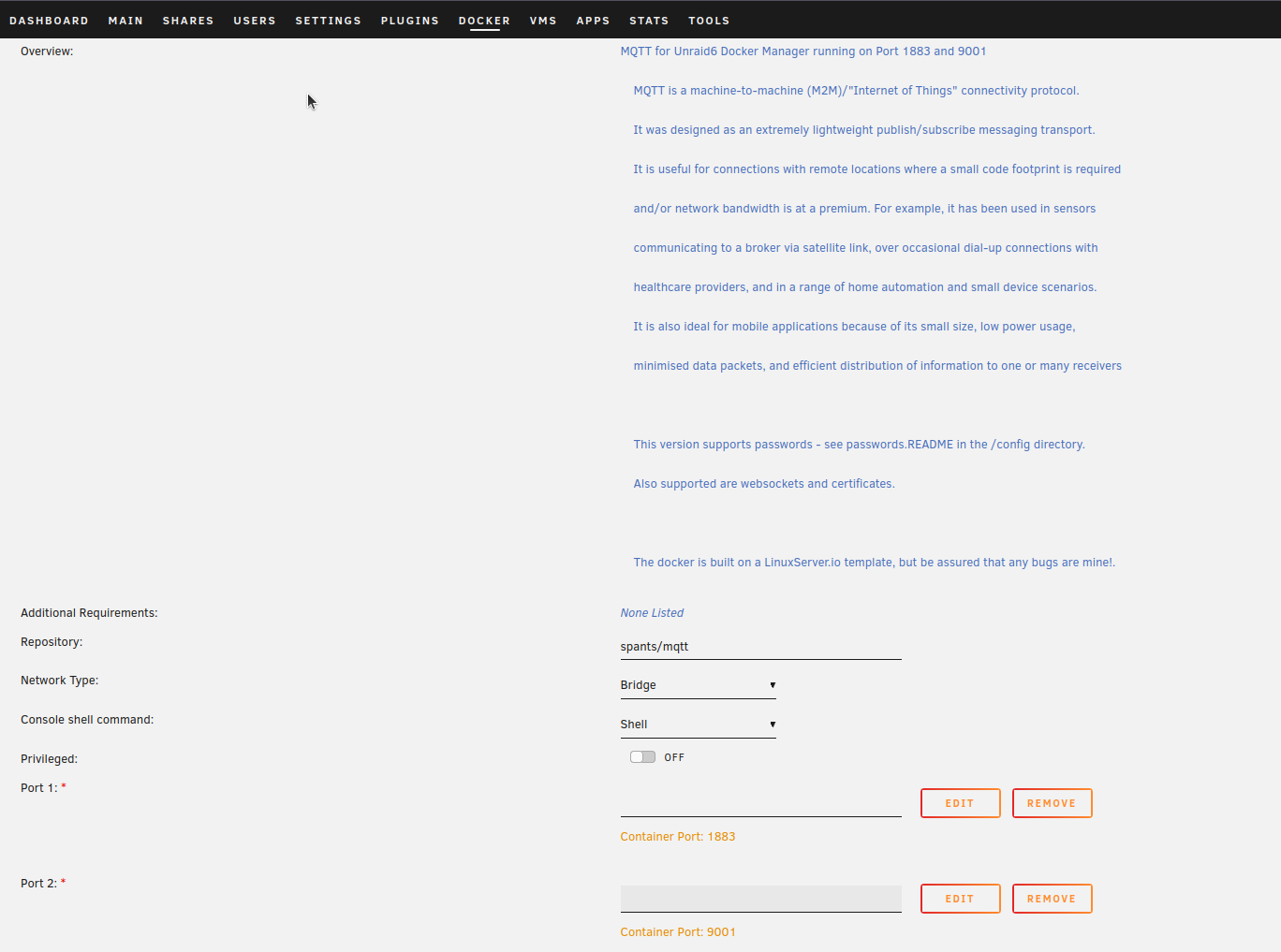This screenshot has width=1281, height=952.
Task: Click Edit button for Port 2
Action: [960, 899]
